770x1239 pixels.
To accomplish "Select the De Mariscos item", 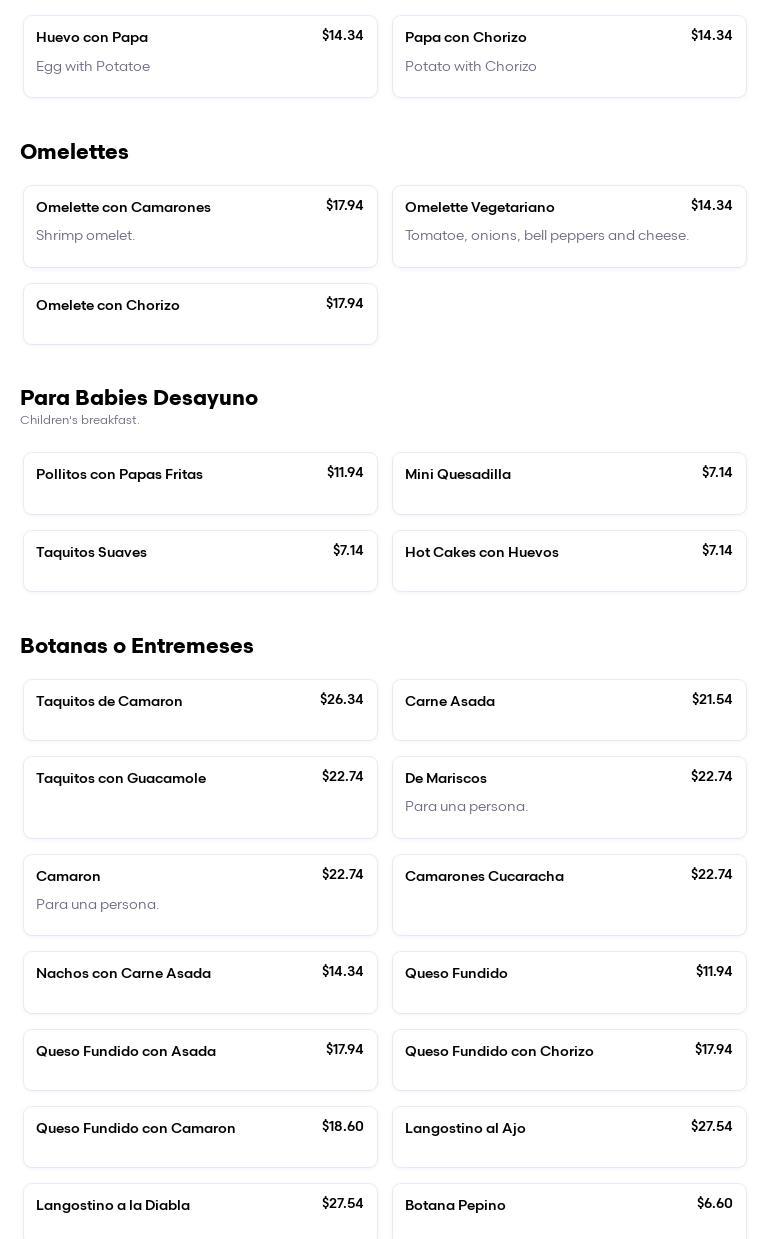I will (x=569, y=797).
